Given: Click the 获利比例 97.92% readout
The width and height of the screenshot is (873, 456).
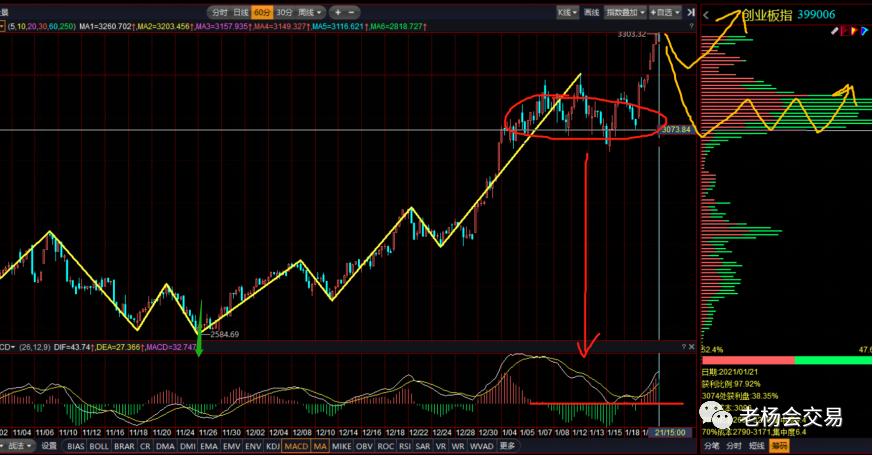Looking at the screenshot, I should point(731,384).
